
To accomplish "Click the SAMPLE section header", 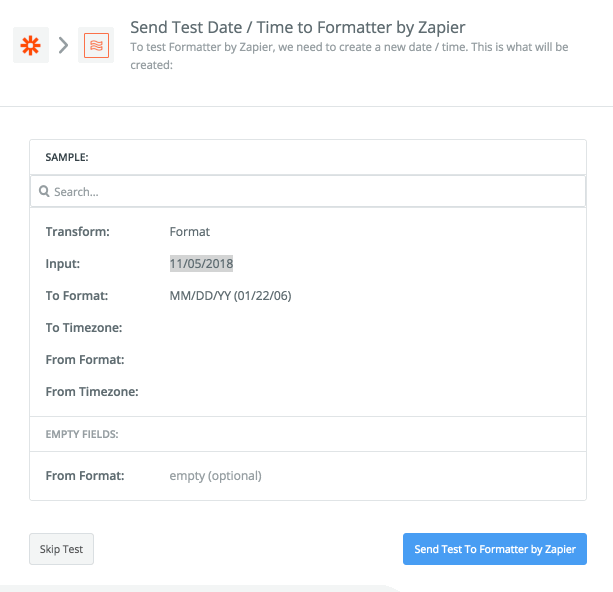I will coord(67,157).
